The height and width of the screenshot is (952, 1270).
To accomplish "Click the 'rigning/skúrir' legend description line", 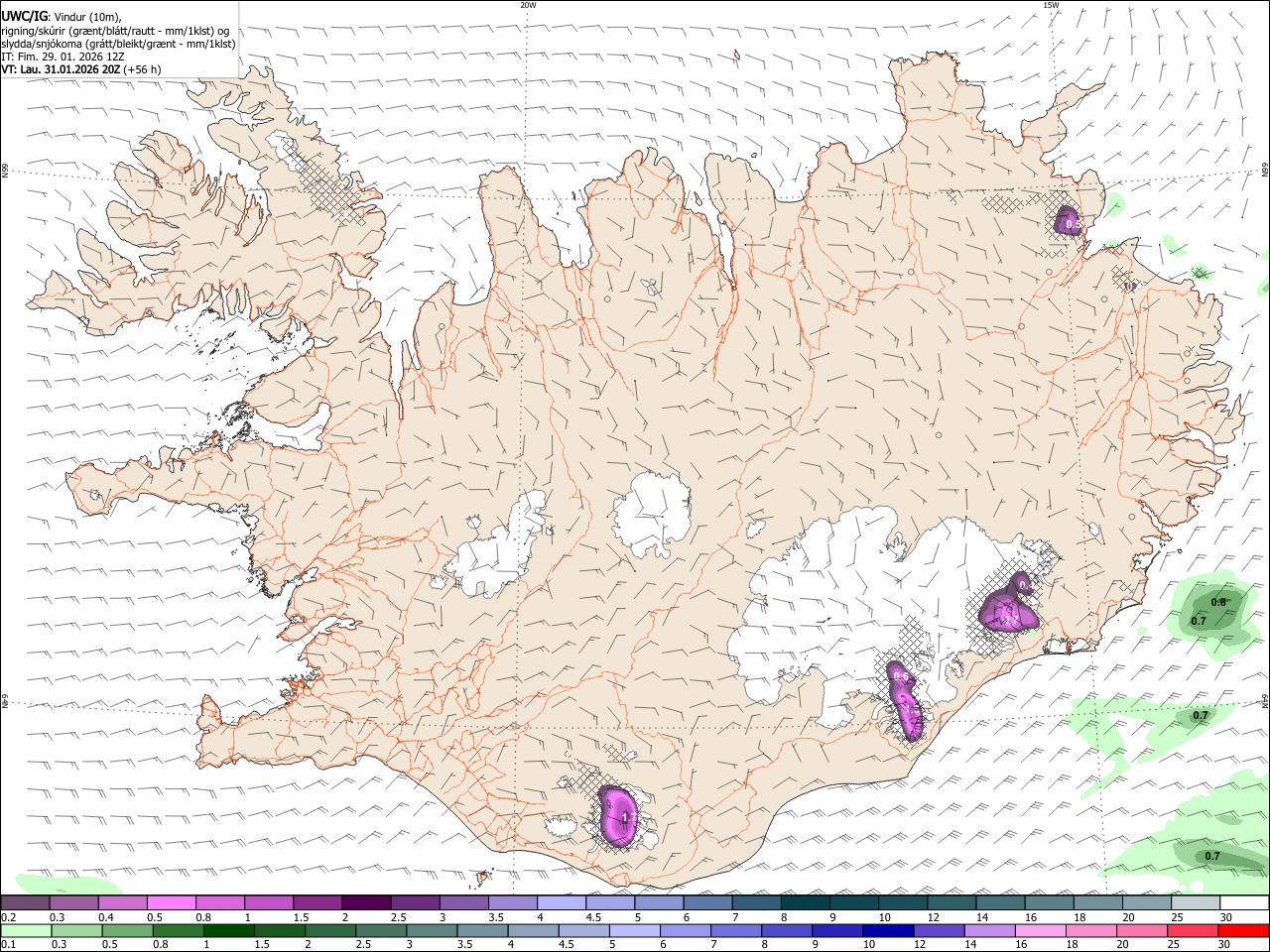I will coord(115,31).
